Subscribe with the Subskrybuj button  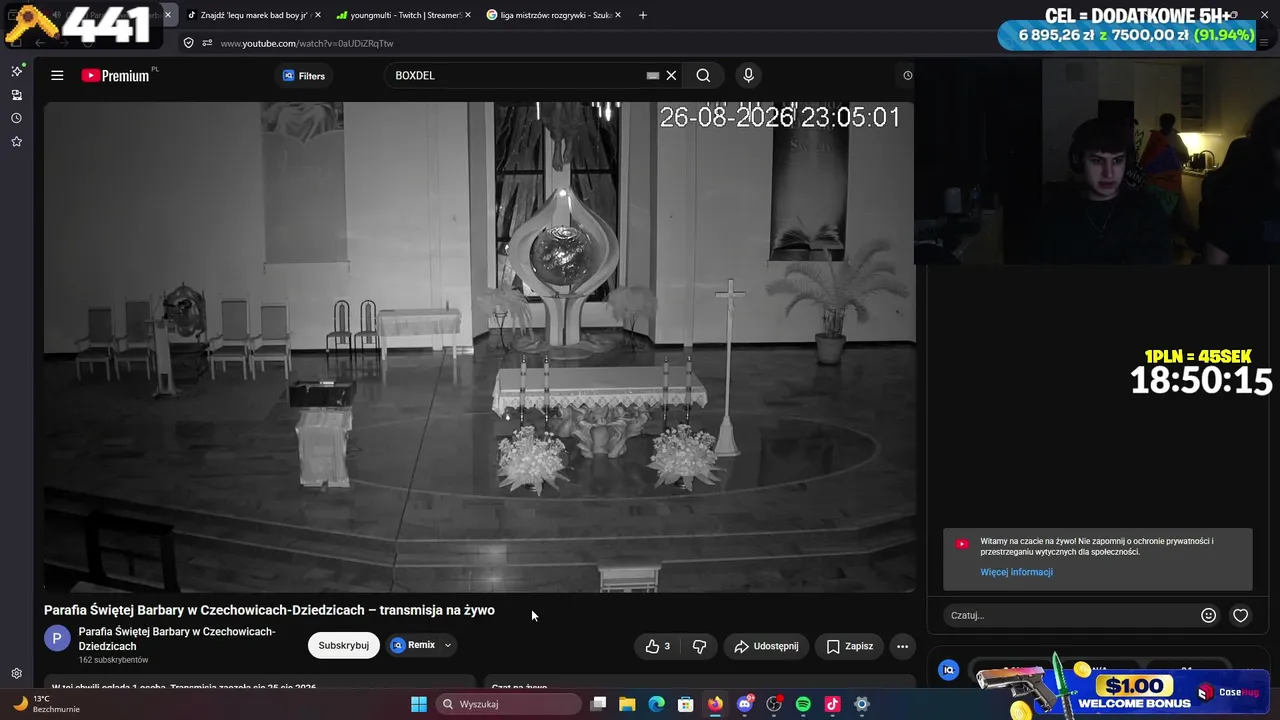point(344,645)
